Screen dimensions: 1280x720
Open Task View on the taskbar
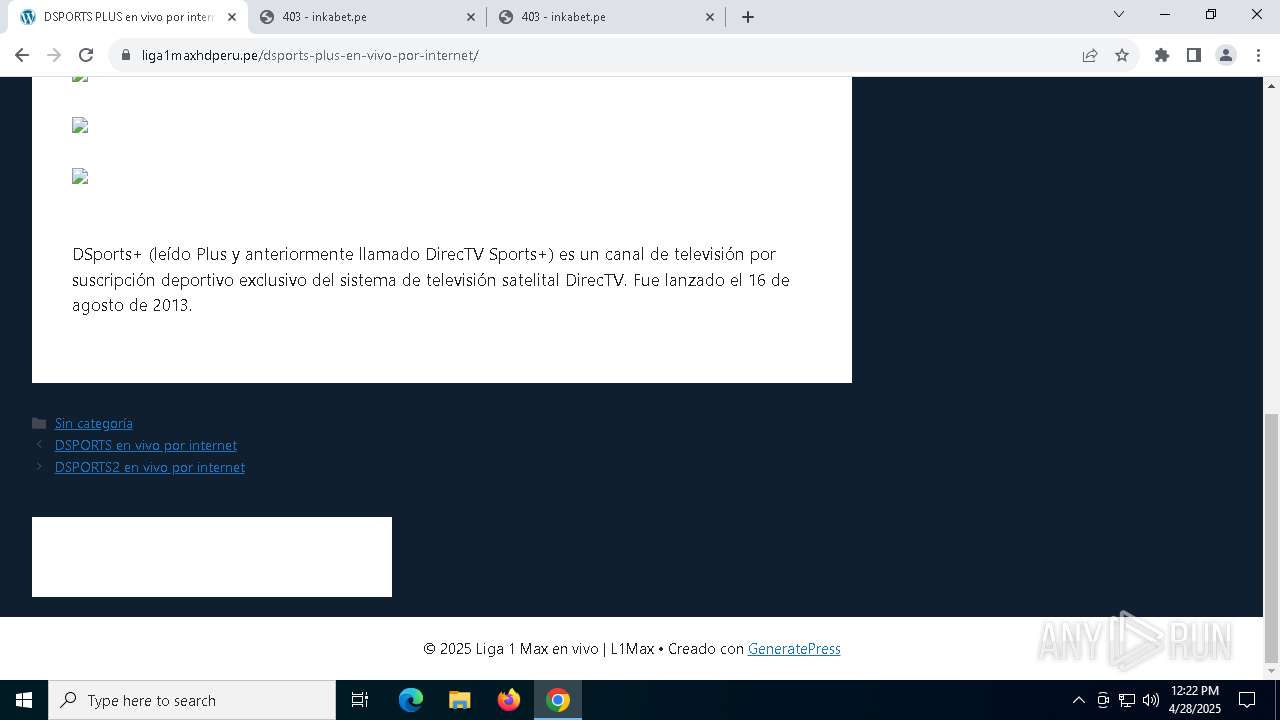click(360, 700)
